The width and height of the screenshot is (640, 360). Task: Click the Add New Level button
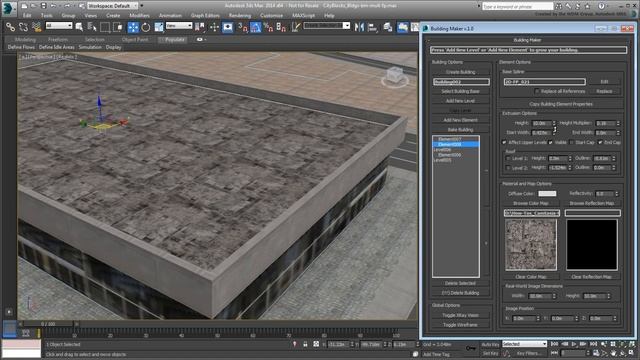pos(460,101)
